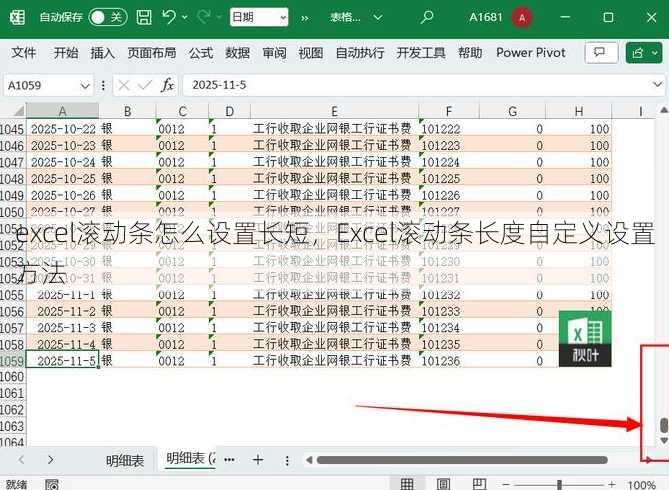Image resolution: width=669 pixels, height=490 pixels.
Task: Click cell containing 101236
Action: pos(449,361)
